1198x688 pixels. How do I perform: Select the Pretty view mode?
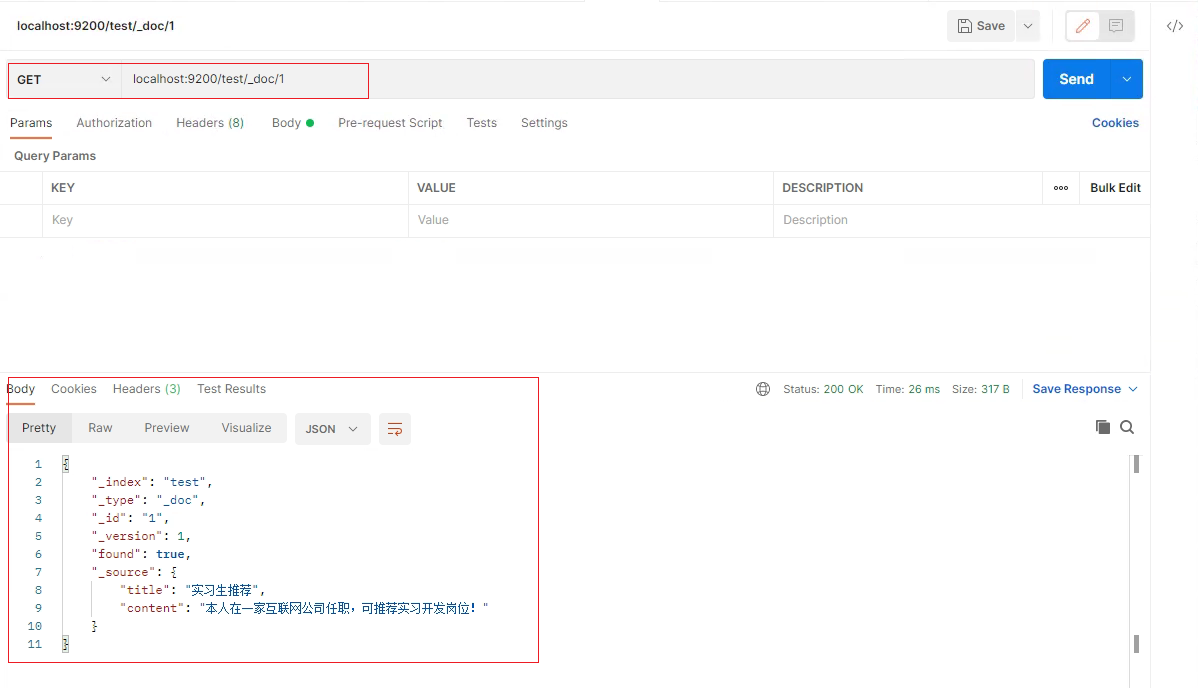click(x=39, y=428)
